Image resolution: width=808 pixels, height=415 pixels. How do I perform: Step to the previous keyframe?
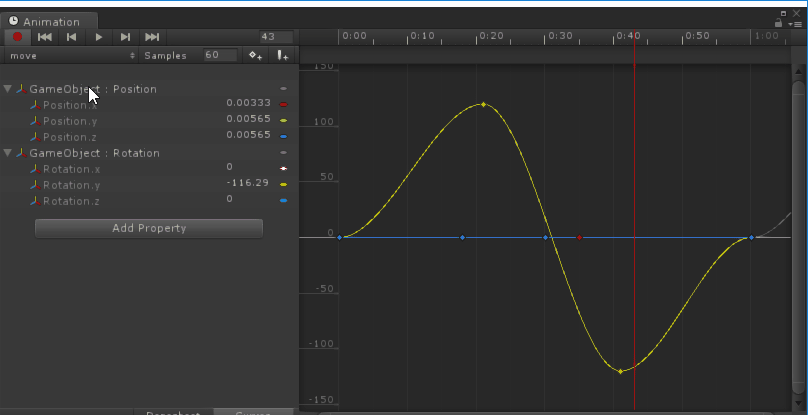(x=72, y=37)
